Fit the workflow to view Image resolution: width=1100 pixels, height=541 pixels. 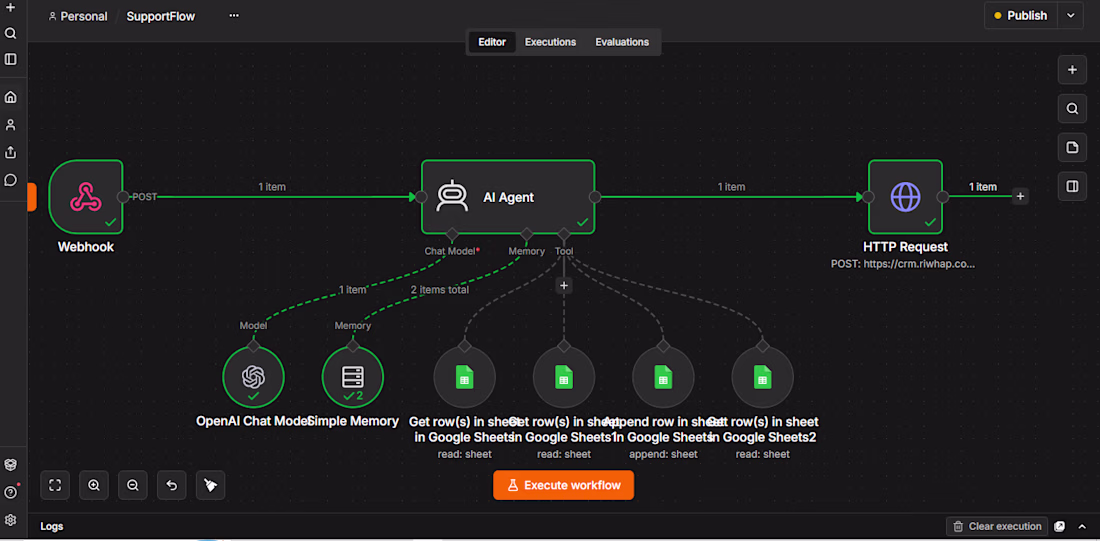pyautogui.click(x=55, y=485)
